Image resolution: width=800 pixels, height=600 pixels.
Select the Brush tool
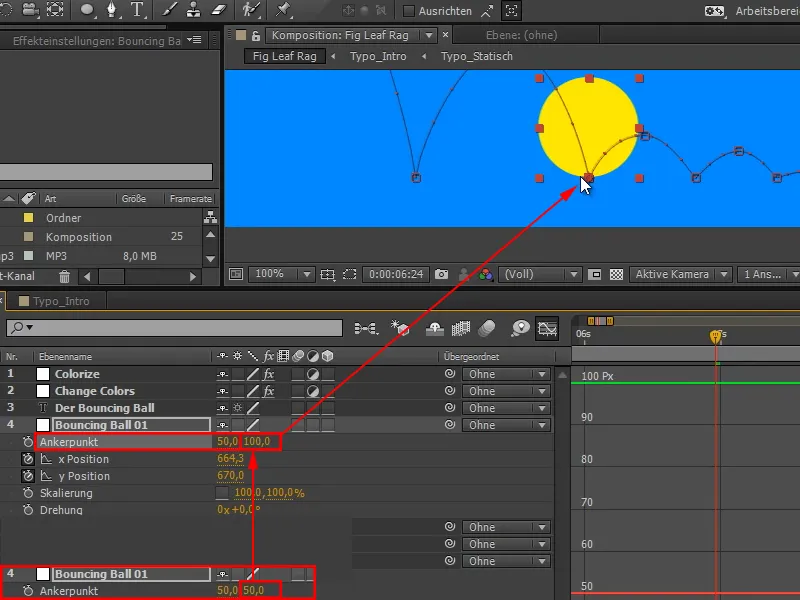point(168,12)
